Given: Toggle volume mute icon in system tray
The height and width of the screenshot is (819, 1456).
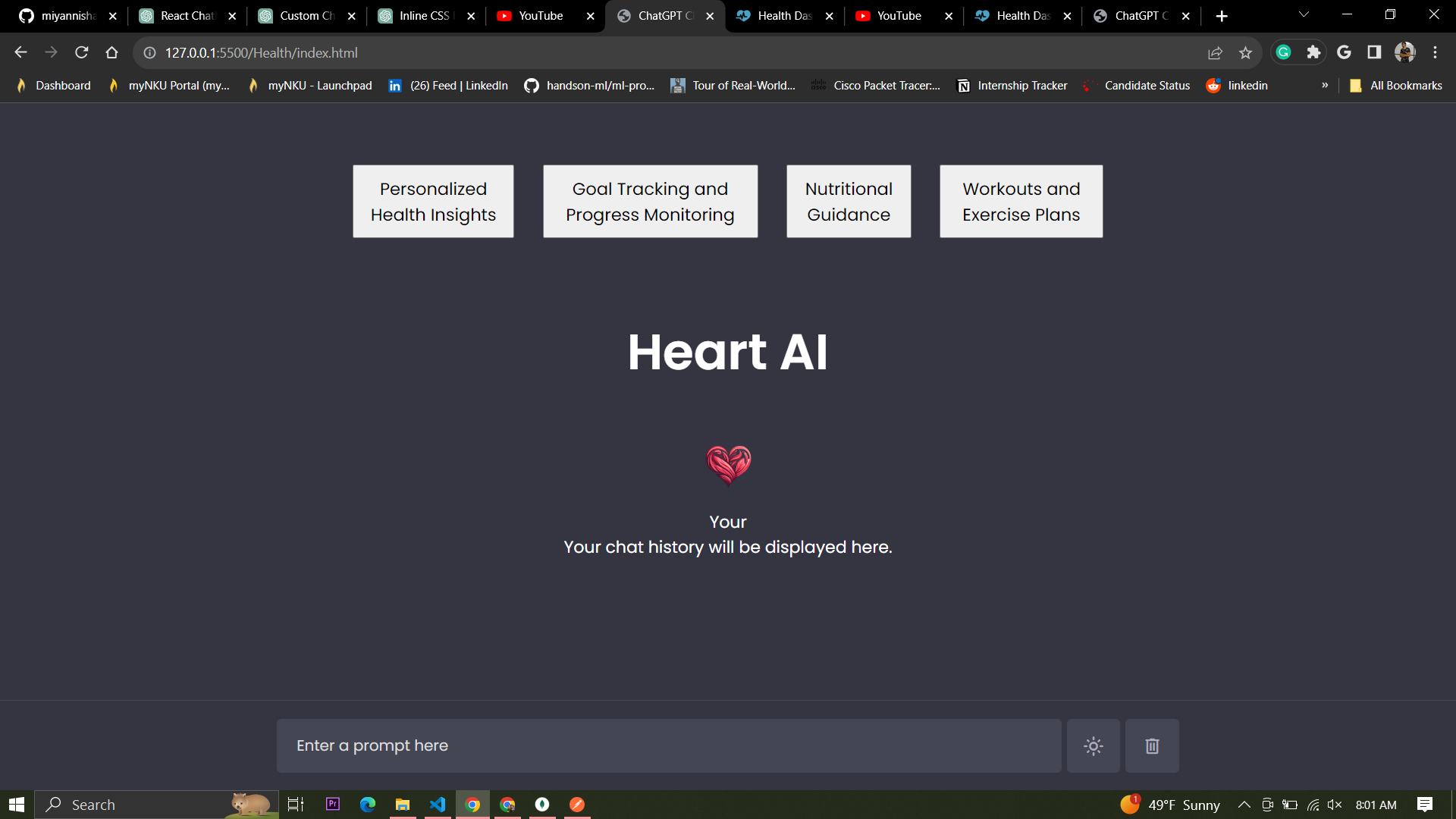Looking at the screenshot, I should pos(1335,805).
